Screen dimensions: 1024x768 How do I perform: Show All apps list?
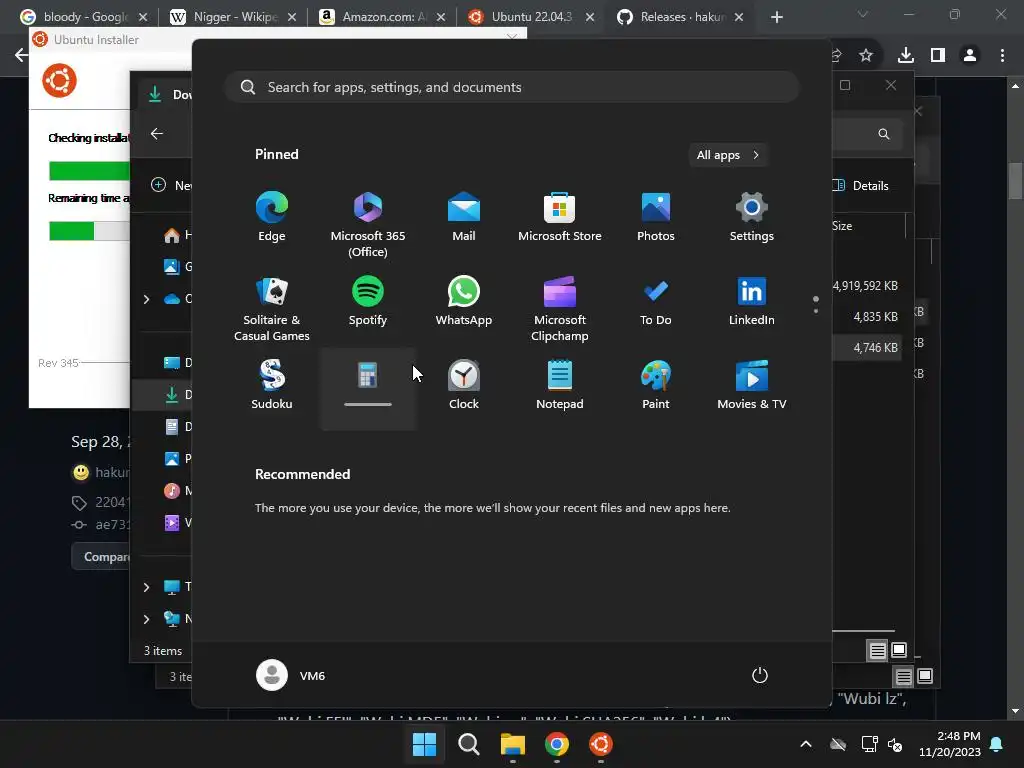tap(728, 155)
